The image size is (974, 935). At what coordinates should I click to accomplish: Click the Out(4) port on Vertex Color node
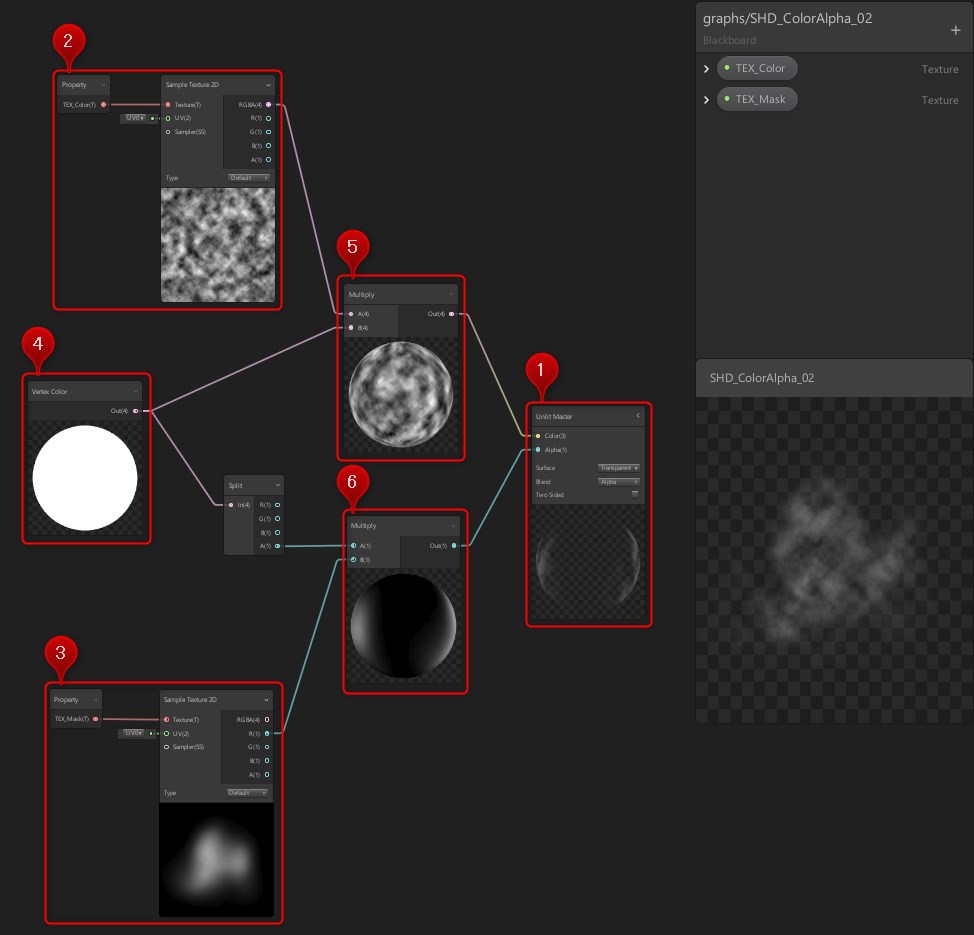coord(135,411)
